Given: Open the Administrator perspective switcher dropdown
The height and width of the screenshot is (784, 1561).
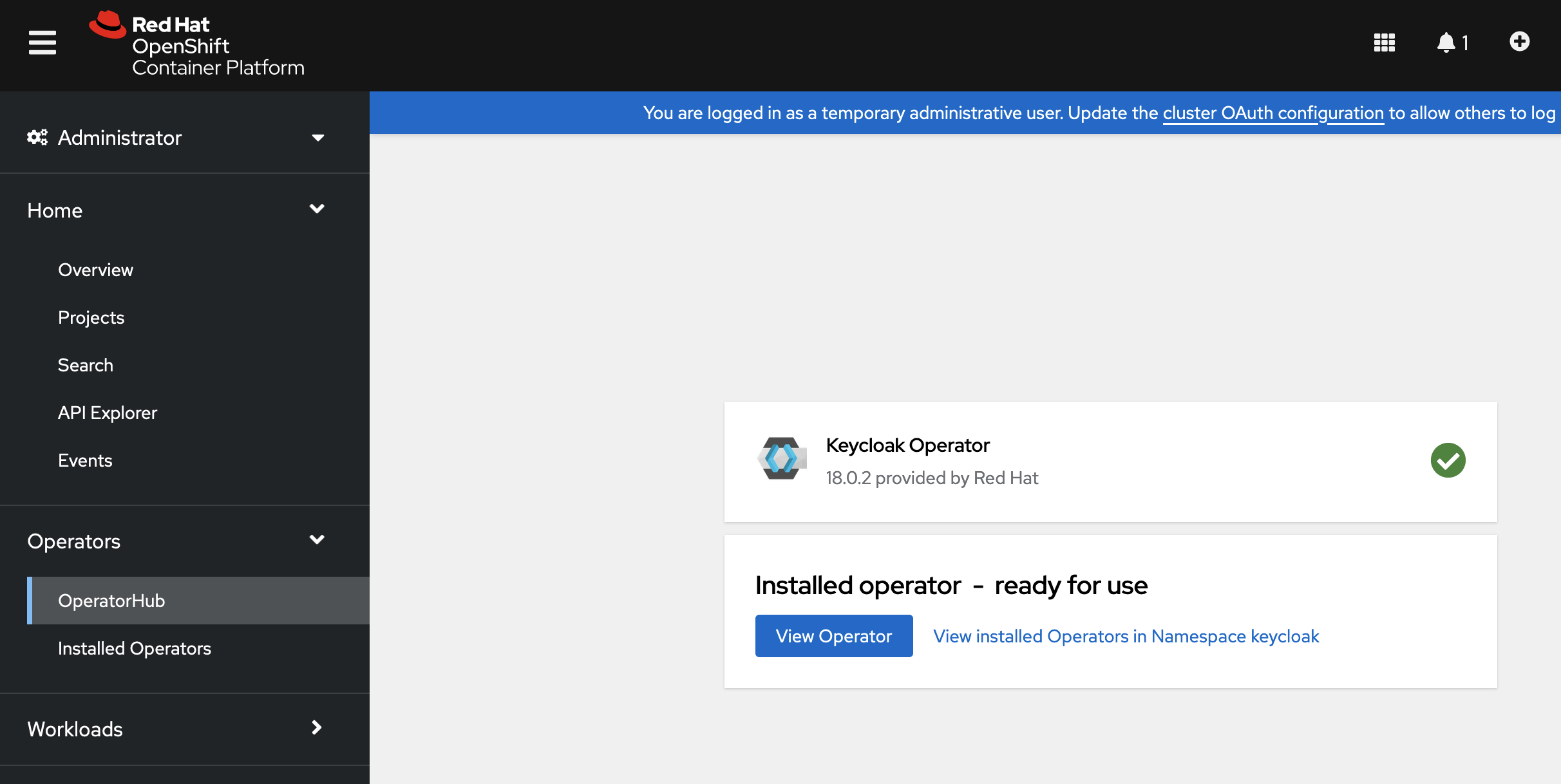Looking at the screenshot, I should pos(317,137).
